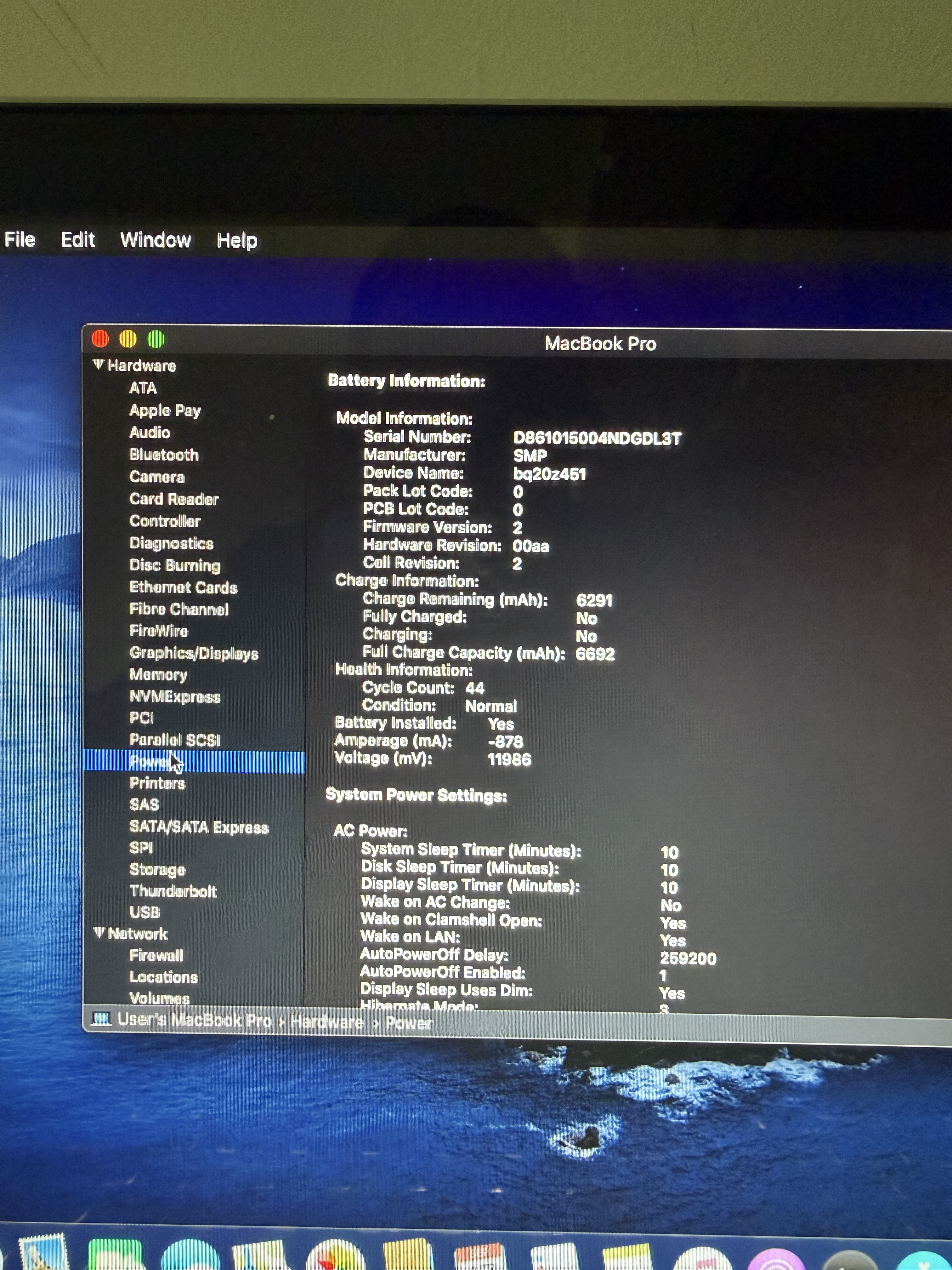The height and width of the screenshot is (1270, 952).
Task: Open the Help menu
Action: [237, 241]
